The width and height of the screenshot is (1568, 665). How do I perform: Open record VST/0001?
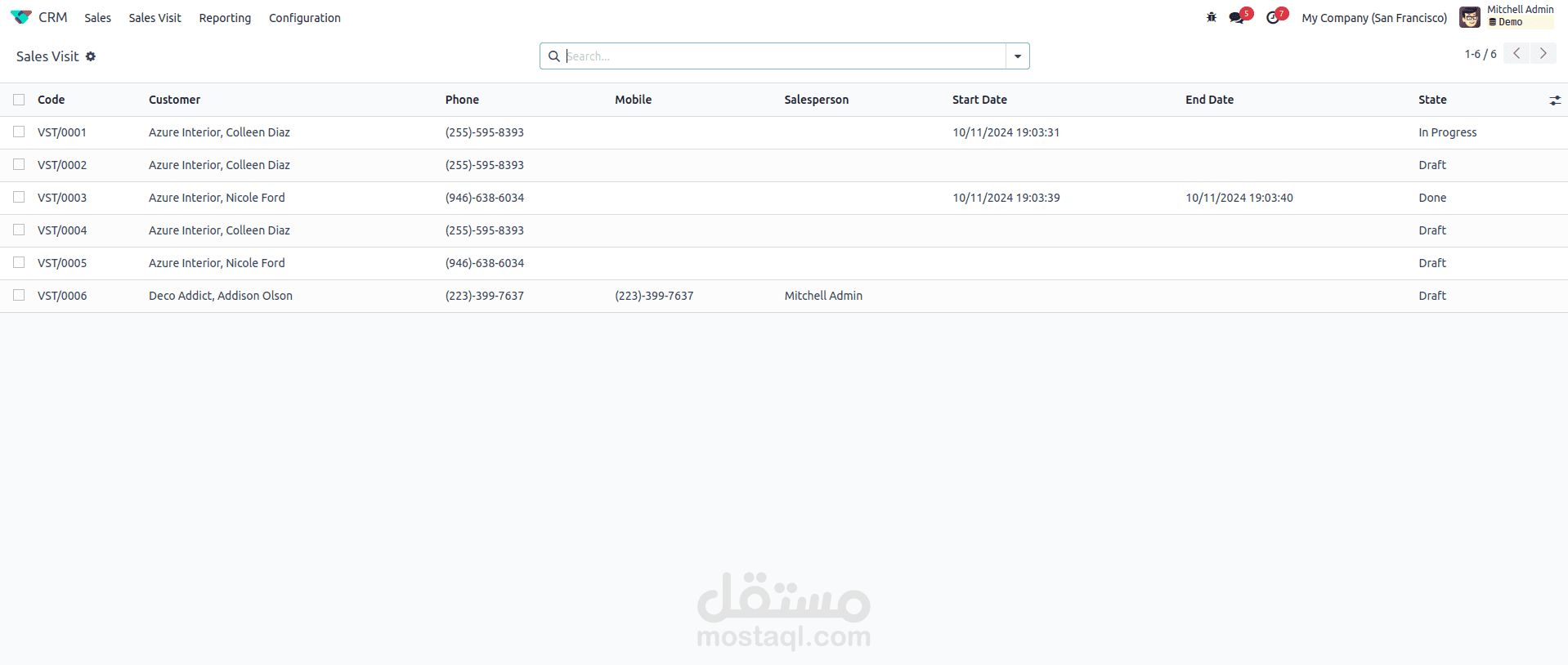(x=62, y=132)
